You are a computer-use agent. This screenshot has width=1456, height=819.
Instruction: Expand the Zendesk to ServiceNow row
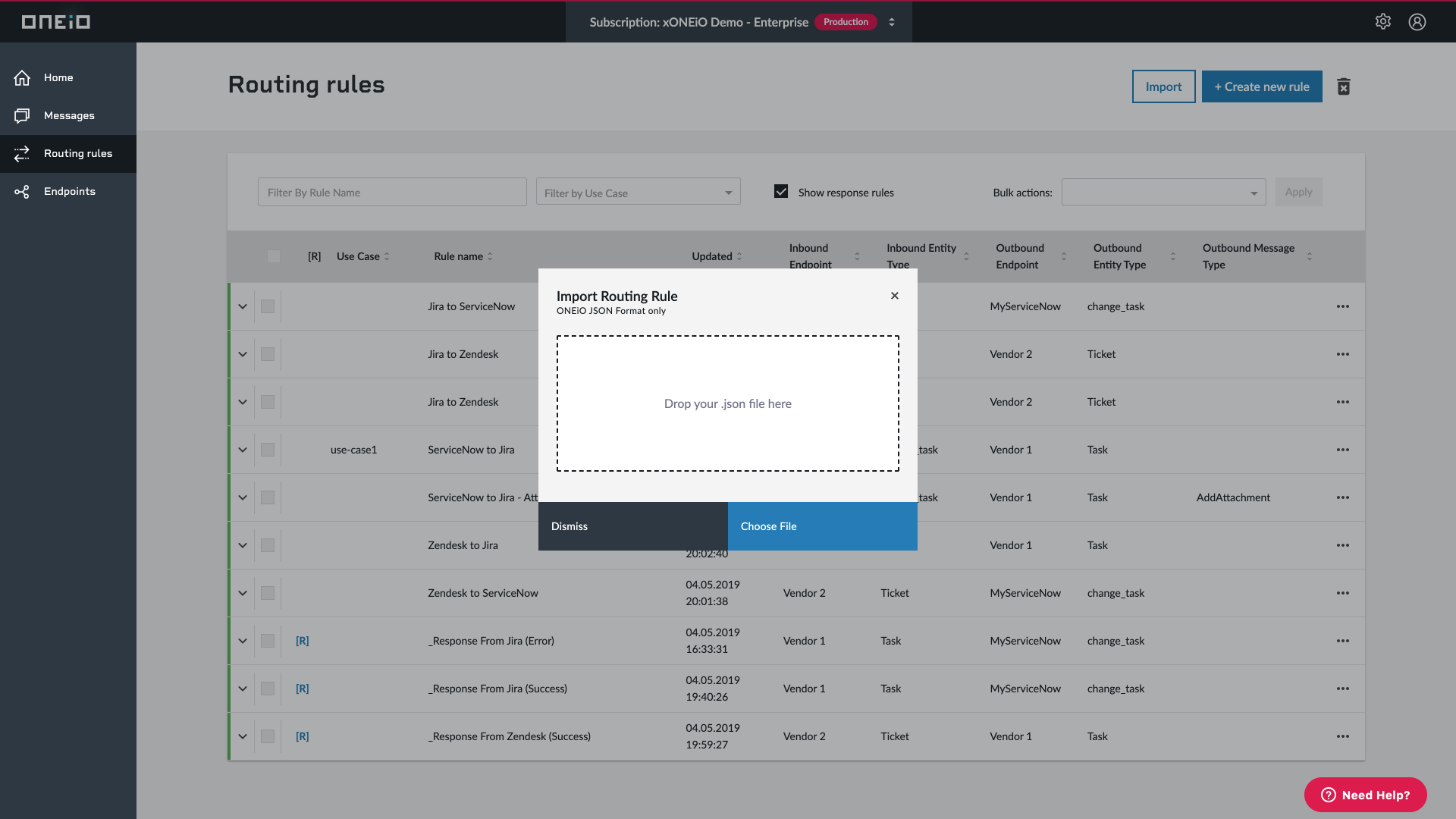click(243, 593)
